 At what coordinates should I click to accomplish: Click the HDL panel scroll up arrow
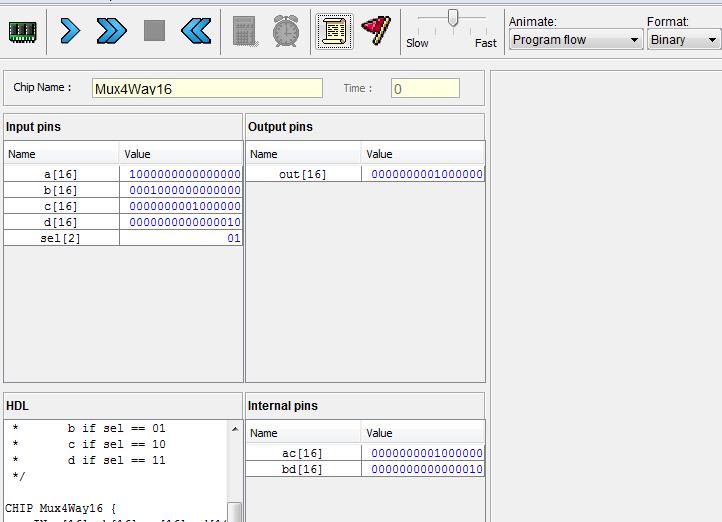(x=235, y=429)
